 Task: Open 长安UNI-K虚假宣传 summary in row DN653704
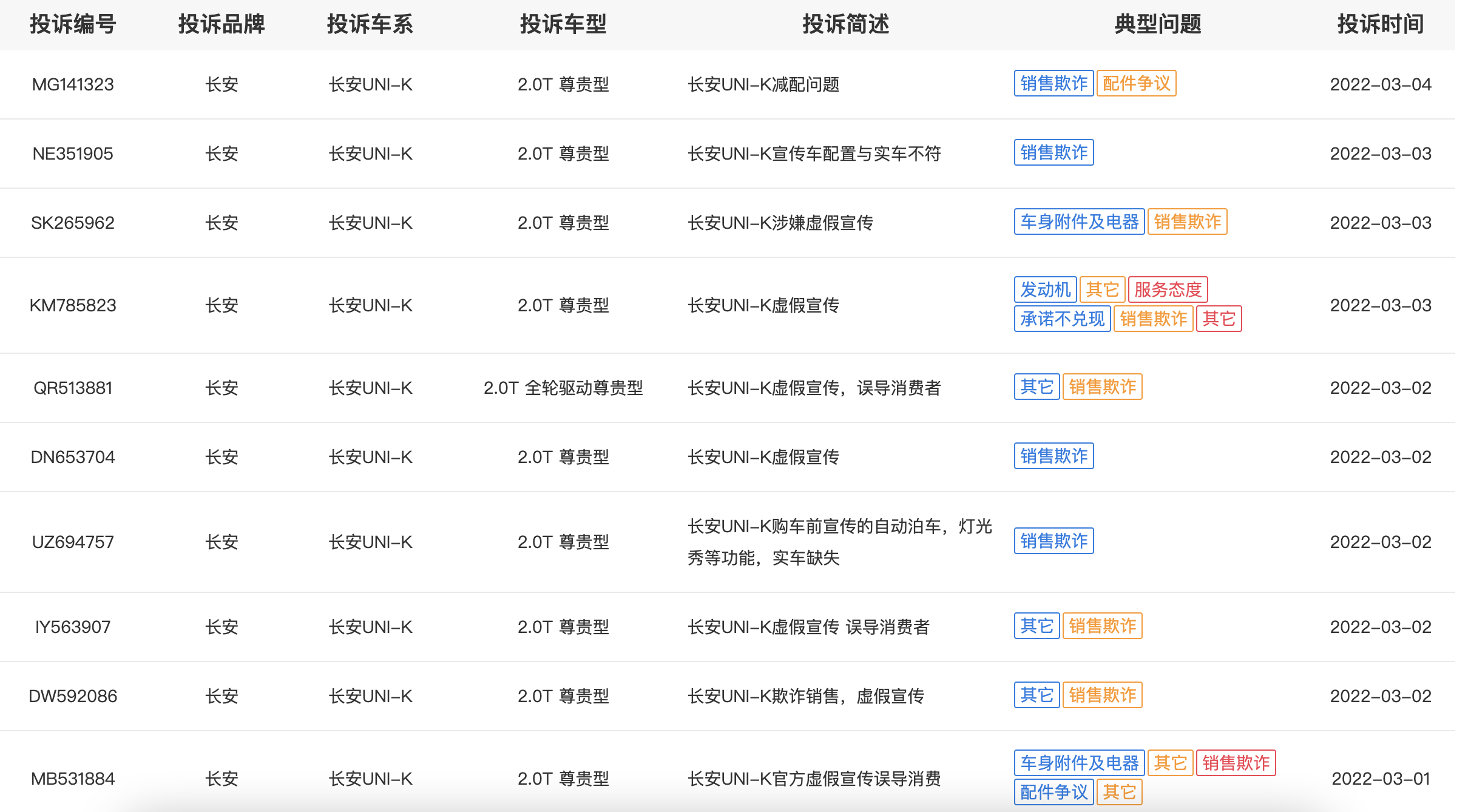pos(763,457)
